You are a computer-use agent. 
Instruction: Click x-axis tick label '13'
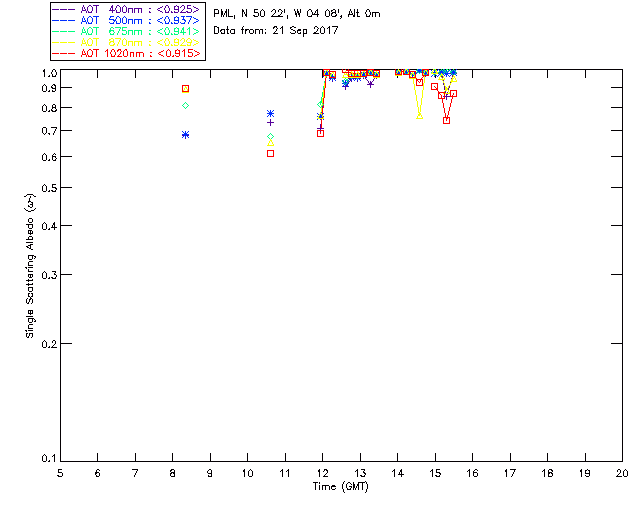point(360,473)
